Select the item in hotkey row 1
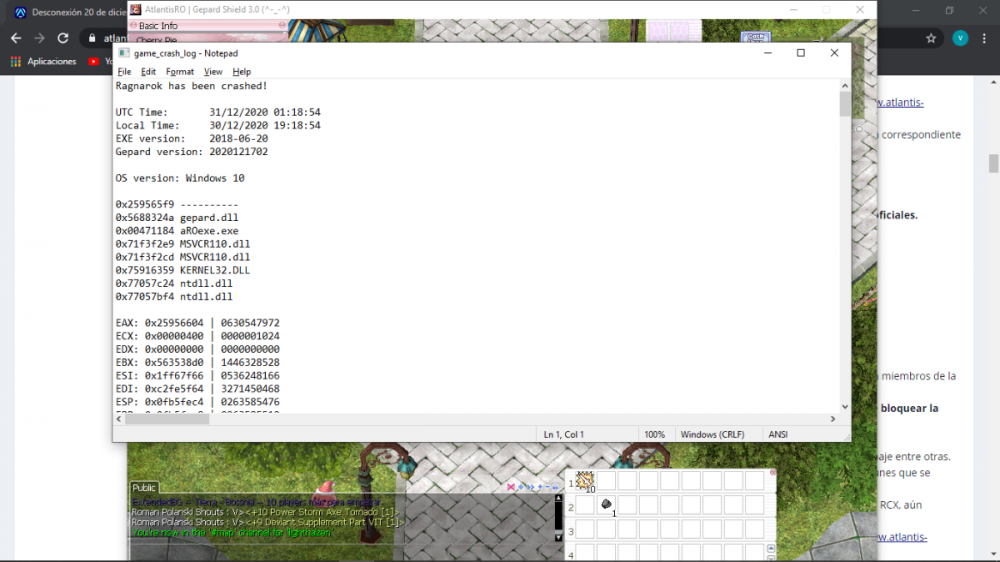 585,481
